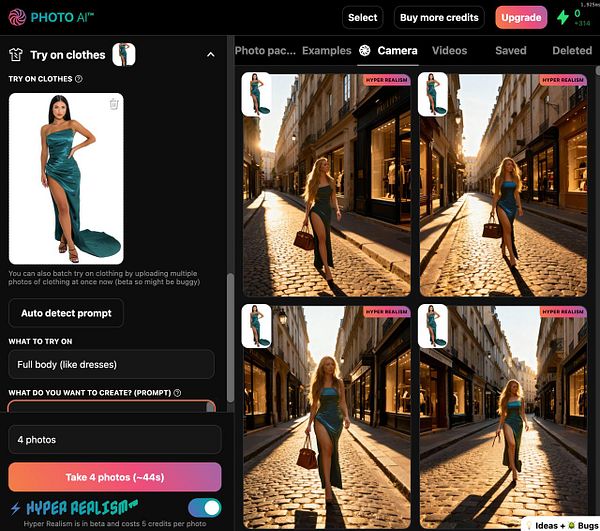The height and width of the screenshot is (531, 600).
Task: Click dress reference thumbnail on top-right photo
Action: pyautogui.click(x=433, y=94)
